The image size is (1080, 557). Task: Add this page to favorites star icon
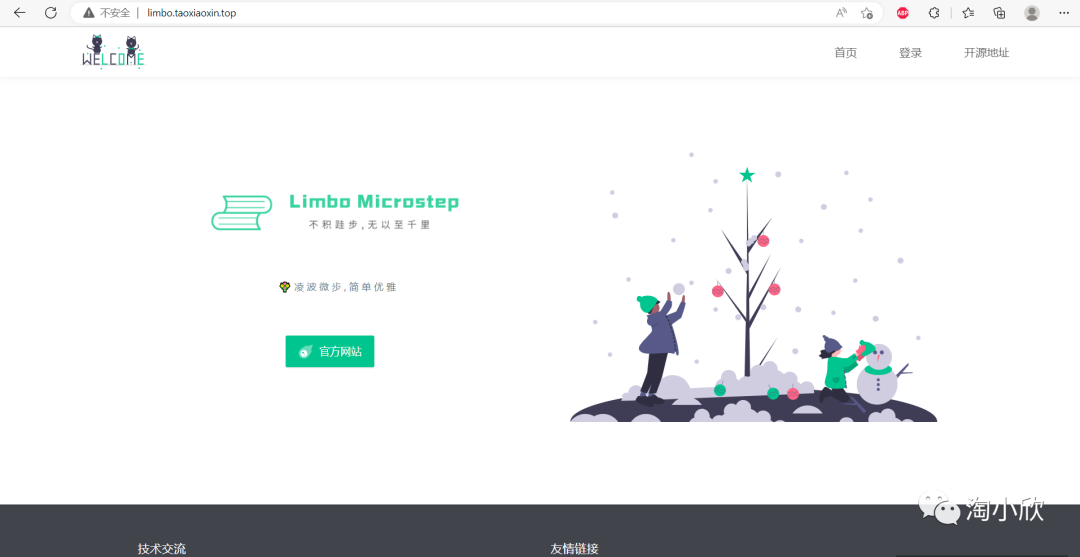click(866, 12)
